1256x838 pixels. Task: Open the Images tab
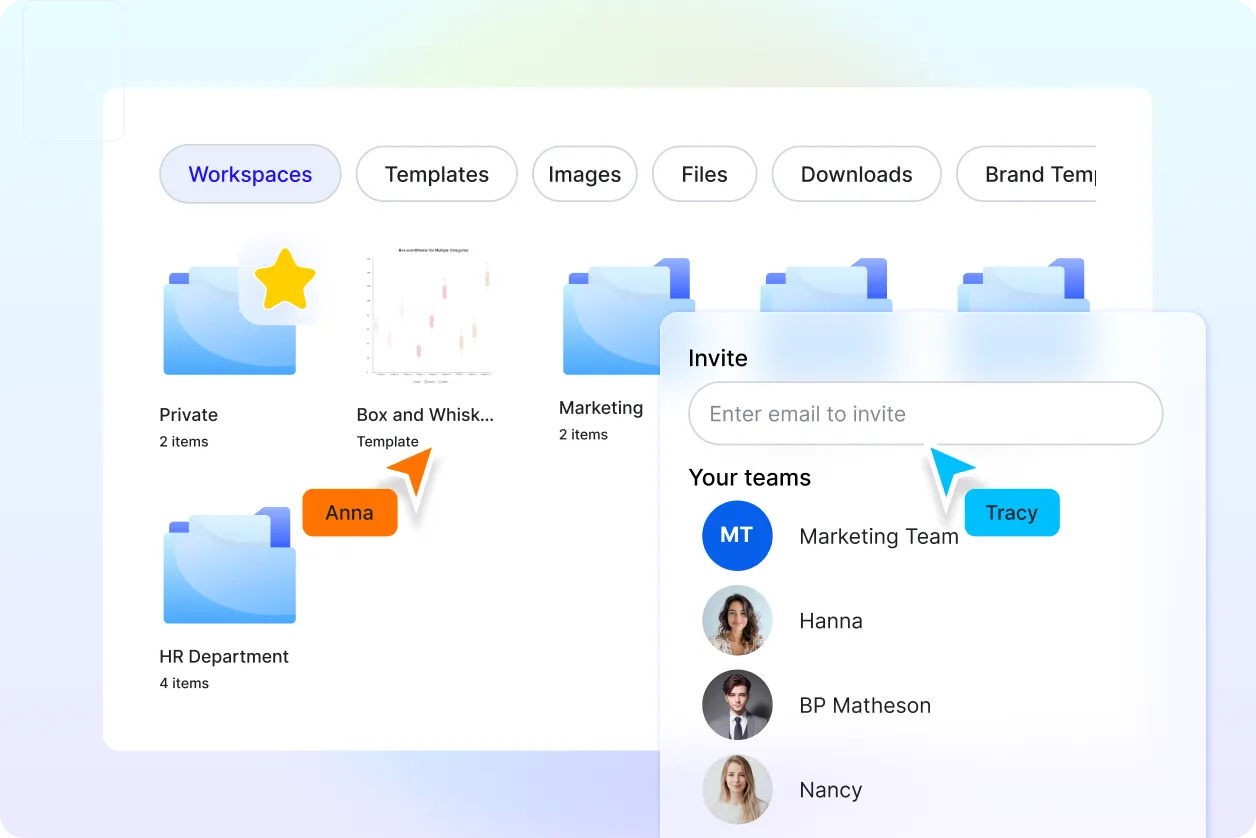(x=584, y=174)
